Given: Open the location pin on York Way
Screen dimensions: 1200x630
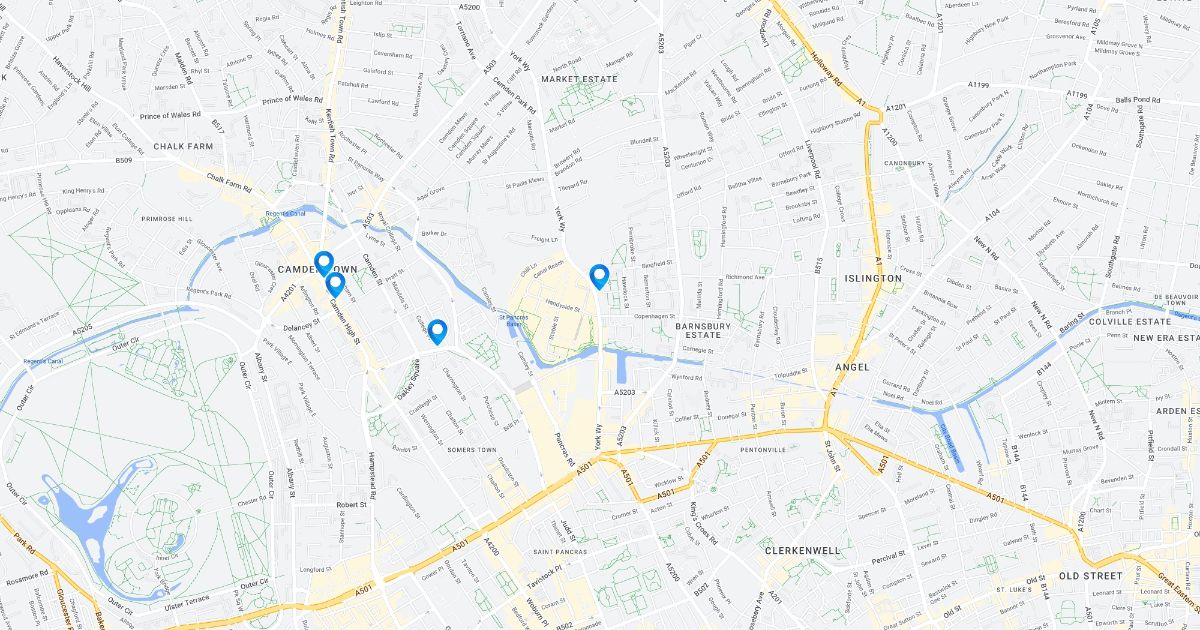Looking at the screenshot, I should [599, 277].
